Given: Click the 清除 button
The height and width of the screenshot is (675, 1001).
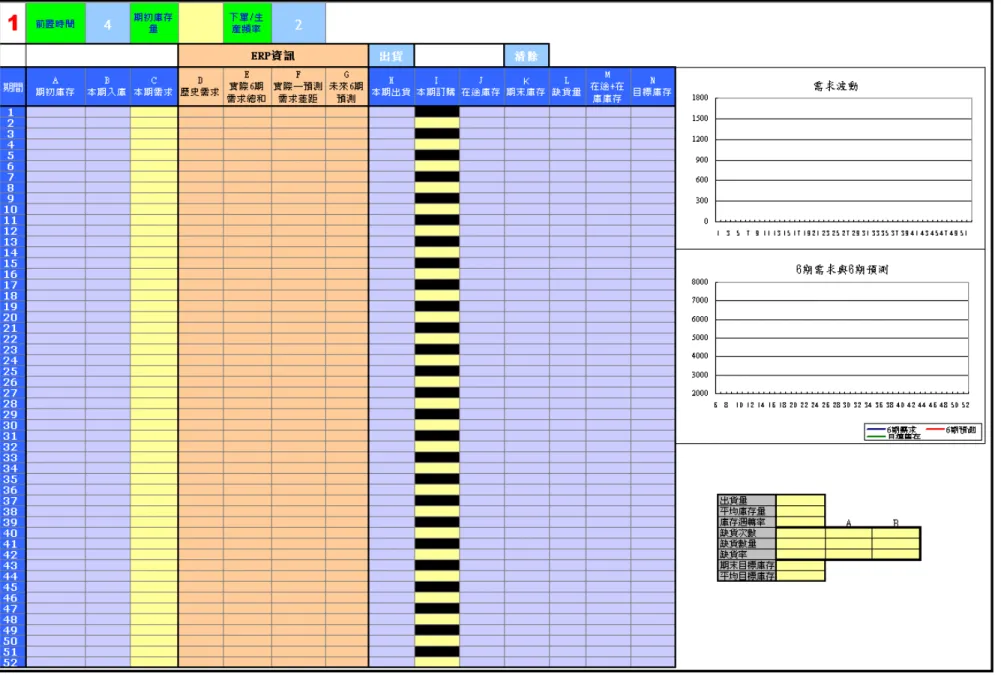Looking at the screenshot, I should point(526,56).
